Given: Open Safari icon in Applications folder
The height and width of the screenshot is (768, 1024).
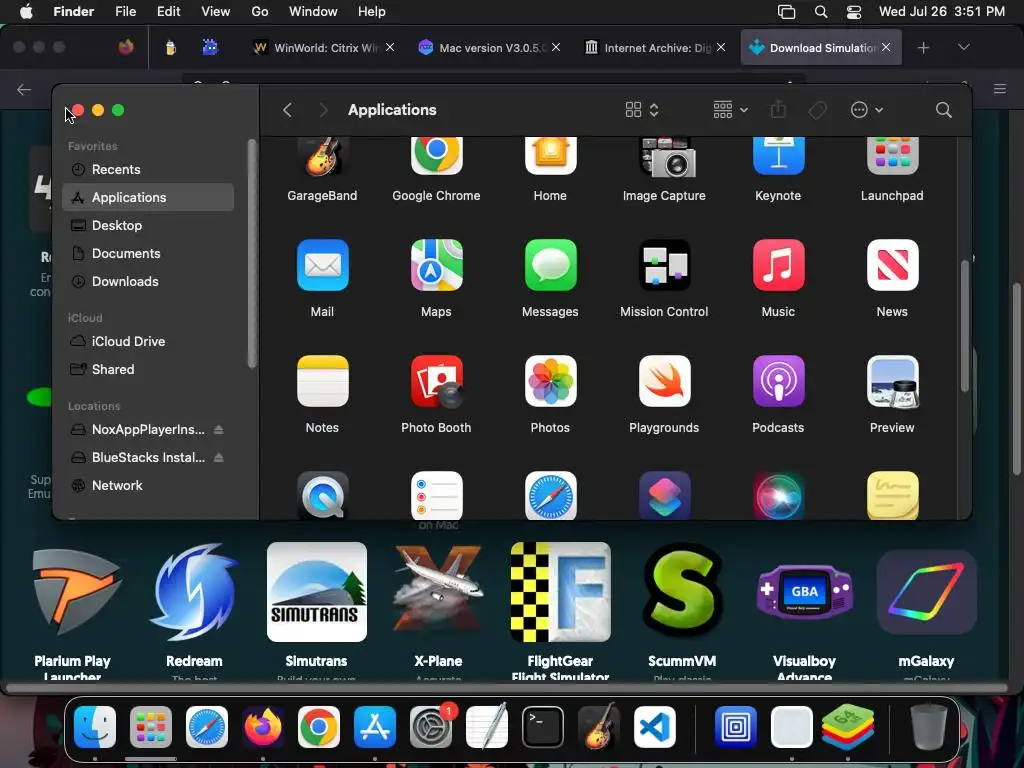Looking at the screenshot, I should point(551,495).
